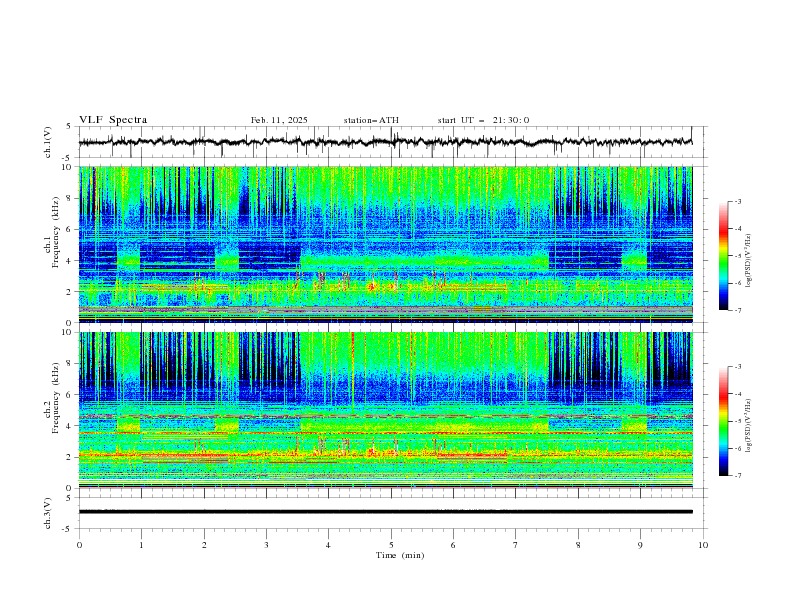Select the date text "Feb. 11, 2025"
This screenshot has height=612, width=792.
[279, 120]
